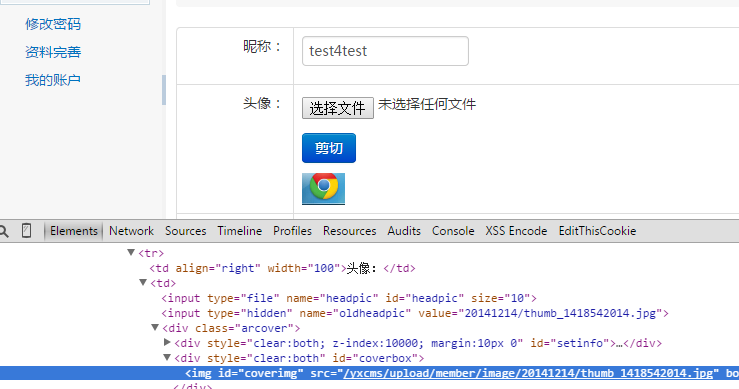Switch to the Audits tab

coord(404,231)
